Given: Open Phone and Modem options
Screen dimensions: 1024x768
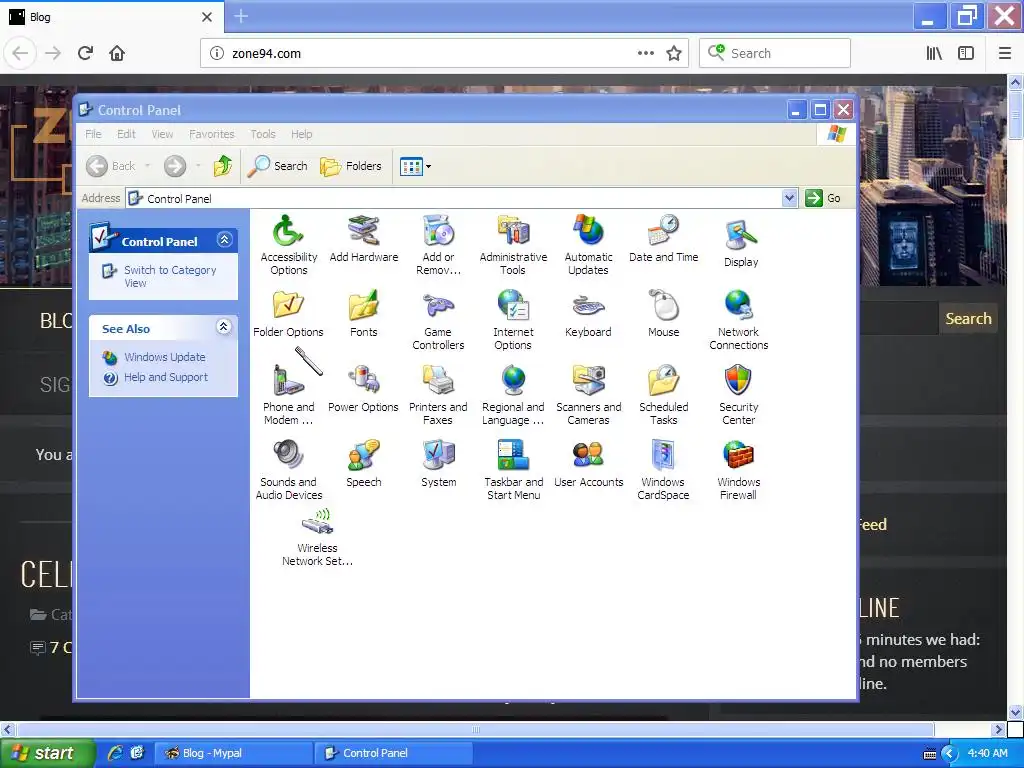Looking at the screenshot, I should [x=288, y=395].
